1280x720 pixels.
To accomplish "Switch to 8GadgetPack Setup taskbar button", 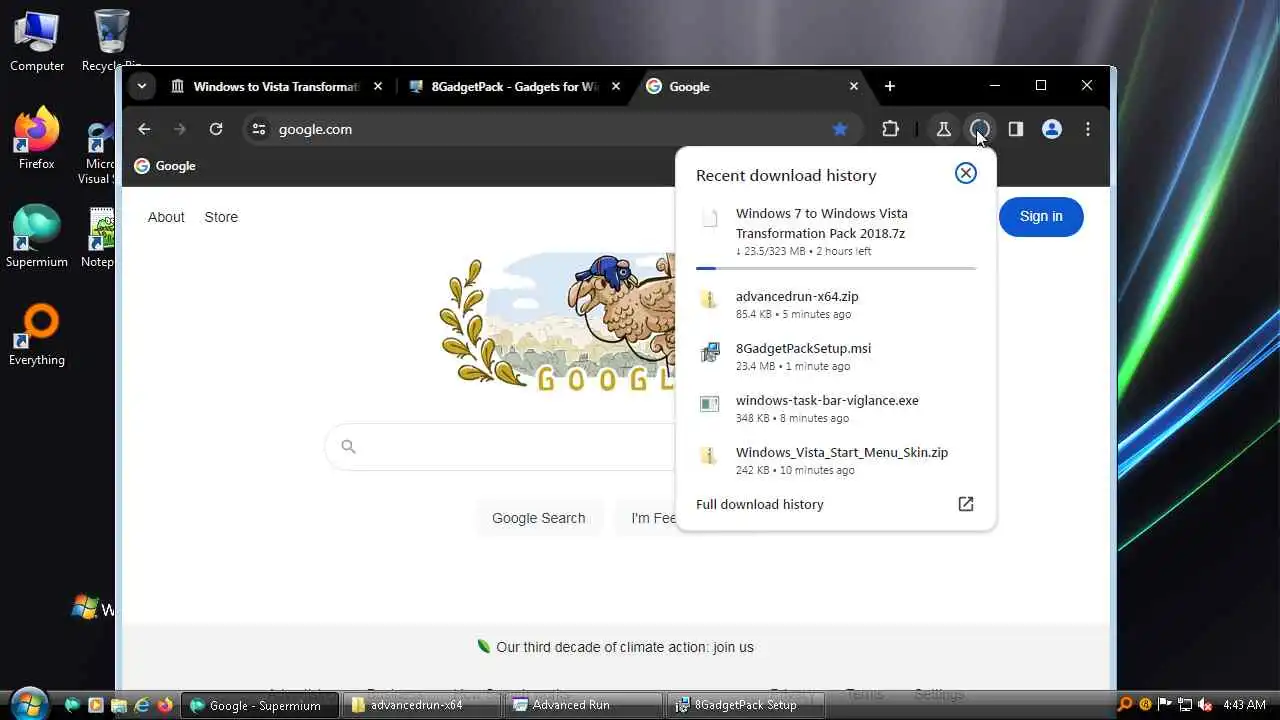I will click(x=747, y=705).
